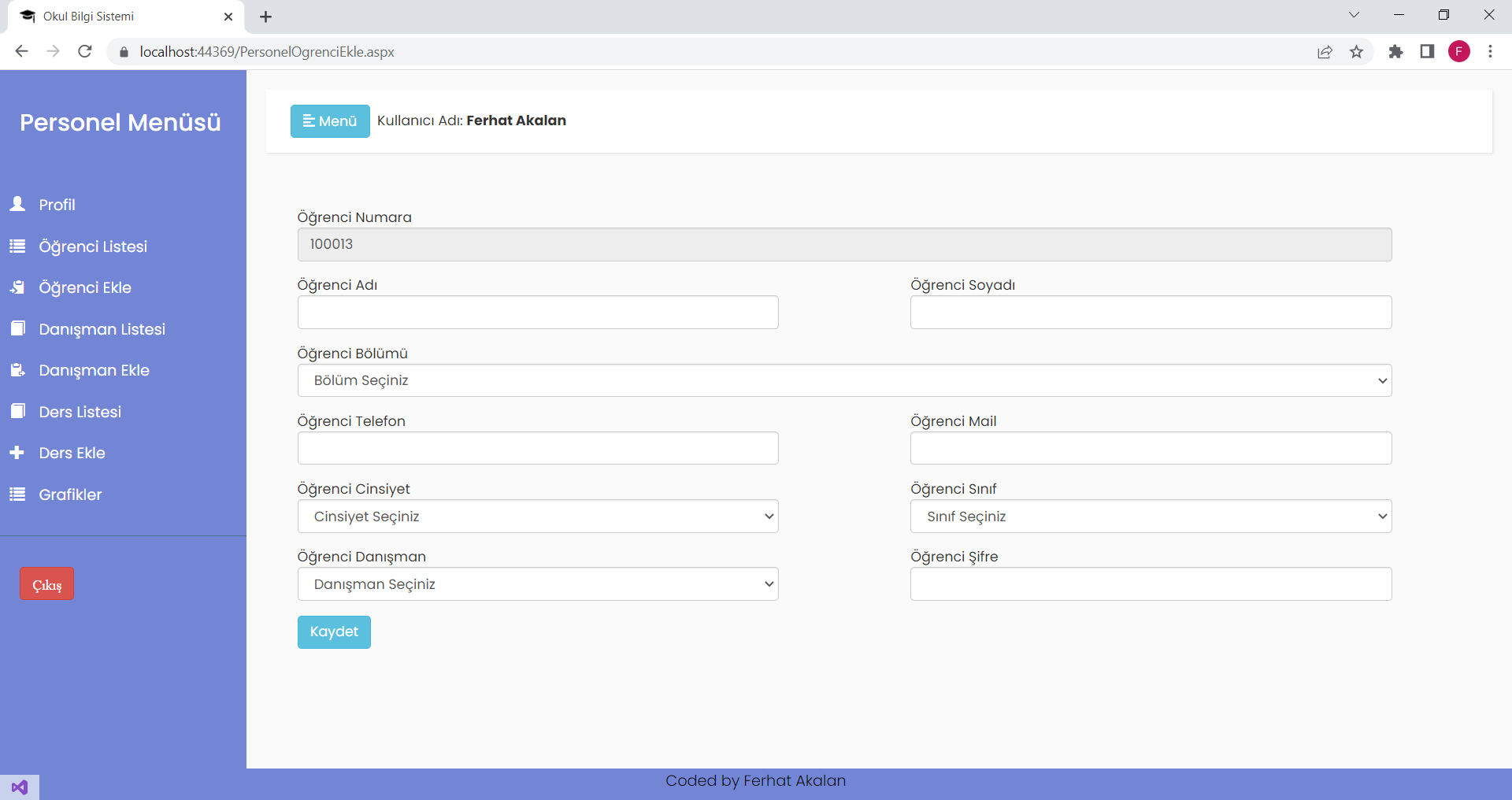This screenshot has height=800, width=1512.
Task: Open the Danışman Seçiniz dropdown
Action: click(538, 583)
